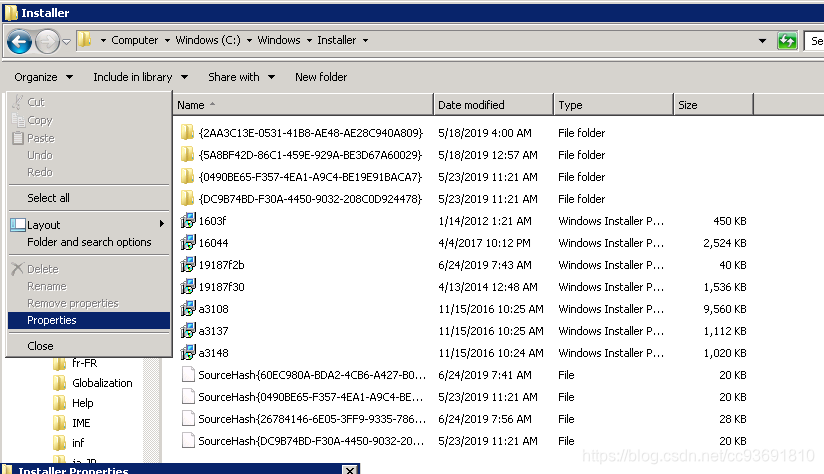Select file icon for SourceHash{60EC980A...}
This screenshot has width=824, height=474.
(188, 375)
